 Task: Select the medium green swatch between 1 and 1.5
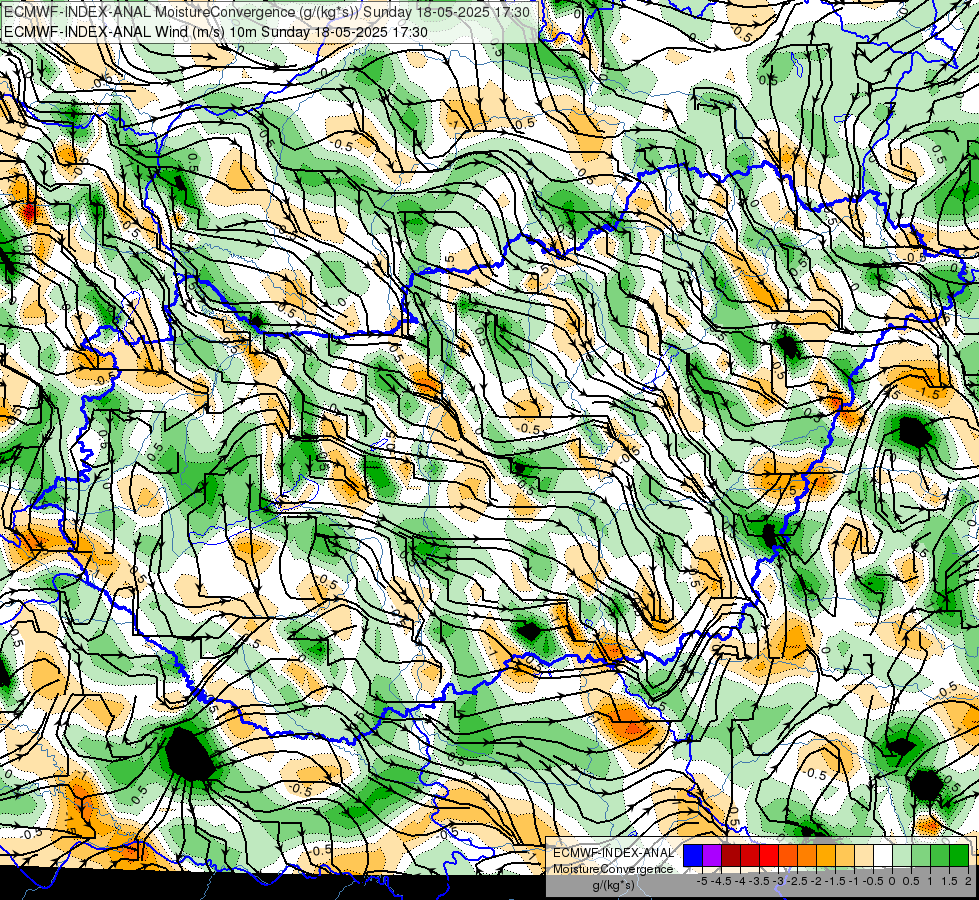[x=940, y=856]
